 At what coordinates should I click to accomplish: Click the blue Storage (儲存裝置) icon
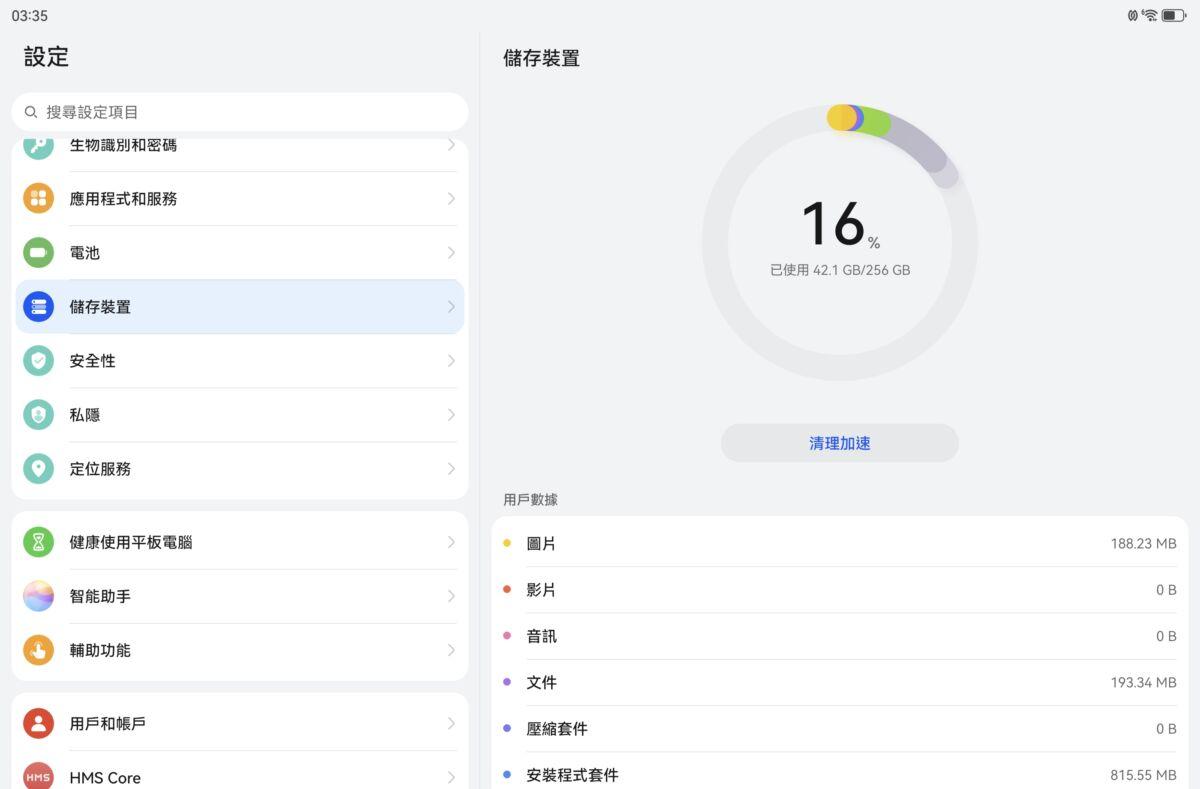coord(38,307)
